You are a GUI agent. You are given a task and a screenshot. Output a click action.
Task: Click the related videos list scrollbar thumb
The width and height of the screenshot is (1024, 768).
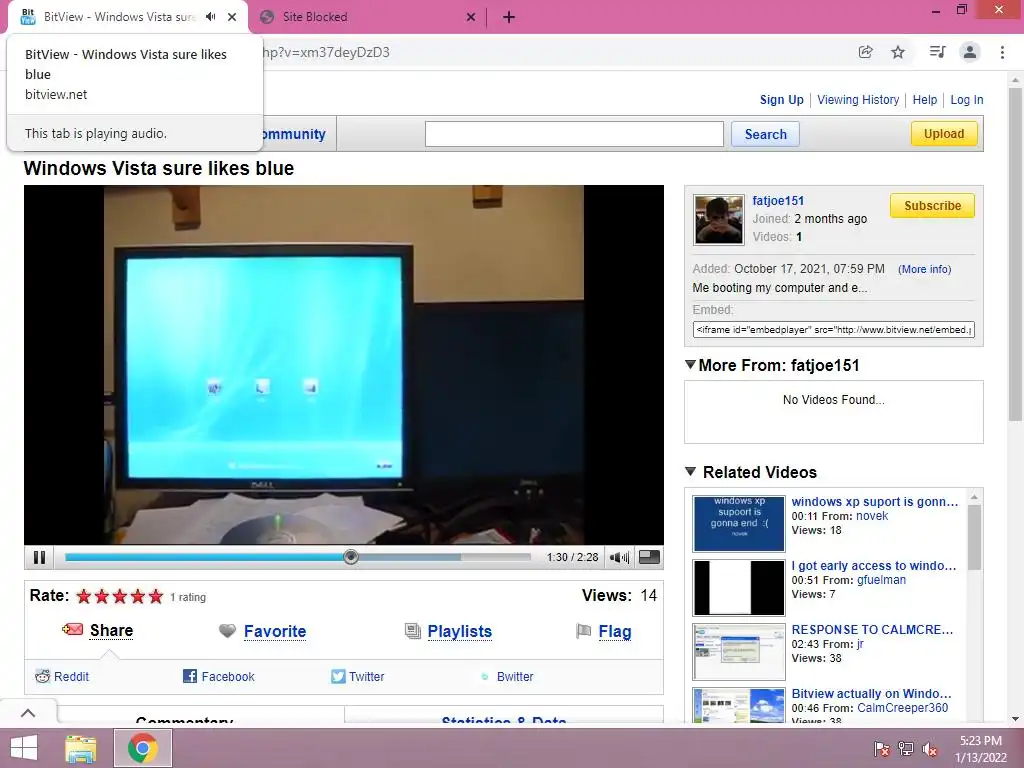click(974, 537)
